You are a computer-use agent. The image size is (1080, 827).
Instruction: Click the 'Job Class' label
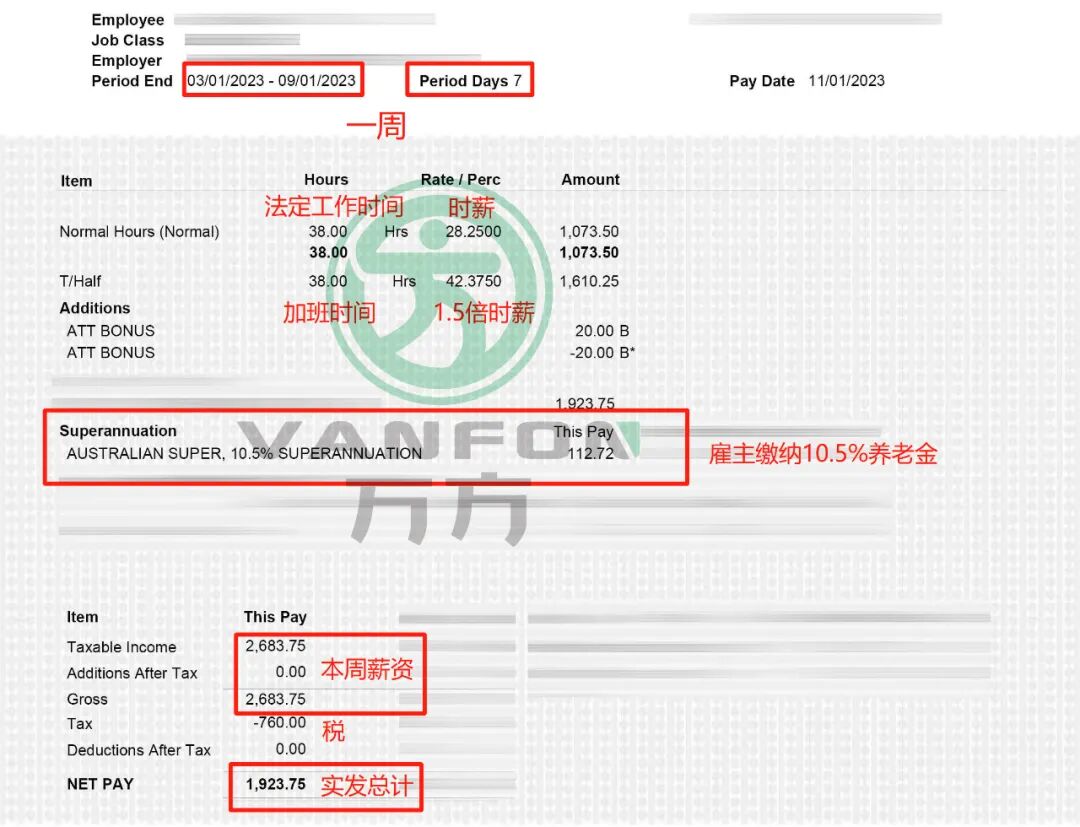[127, 41]
